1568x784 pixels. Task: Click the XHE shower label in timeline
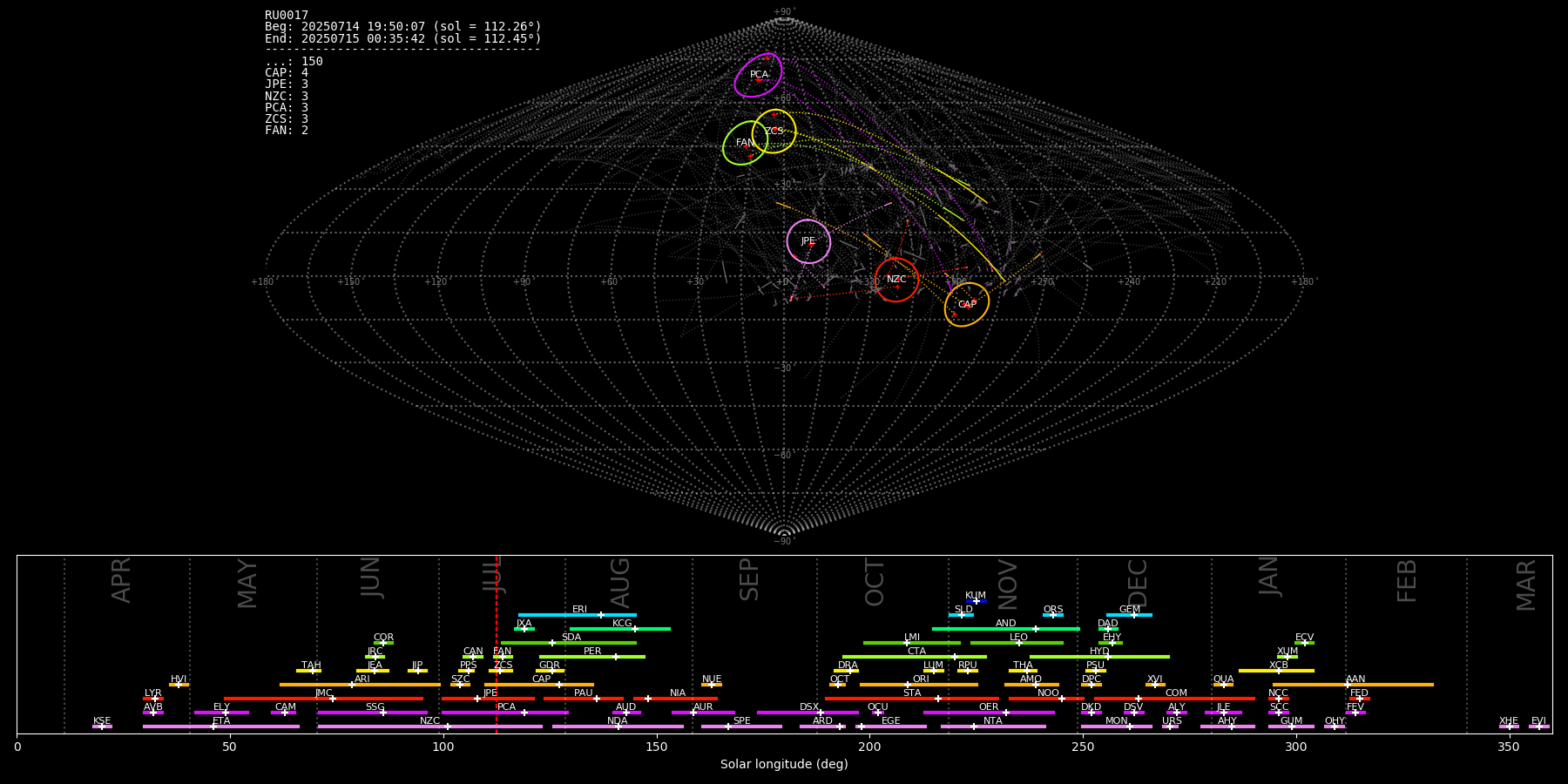(x=1509, y=720)
